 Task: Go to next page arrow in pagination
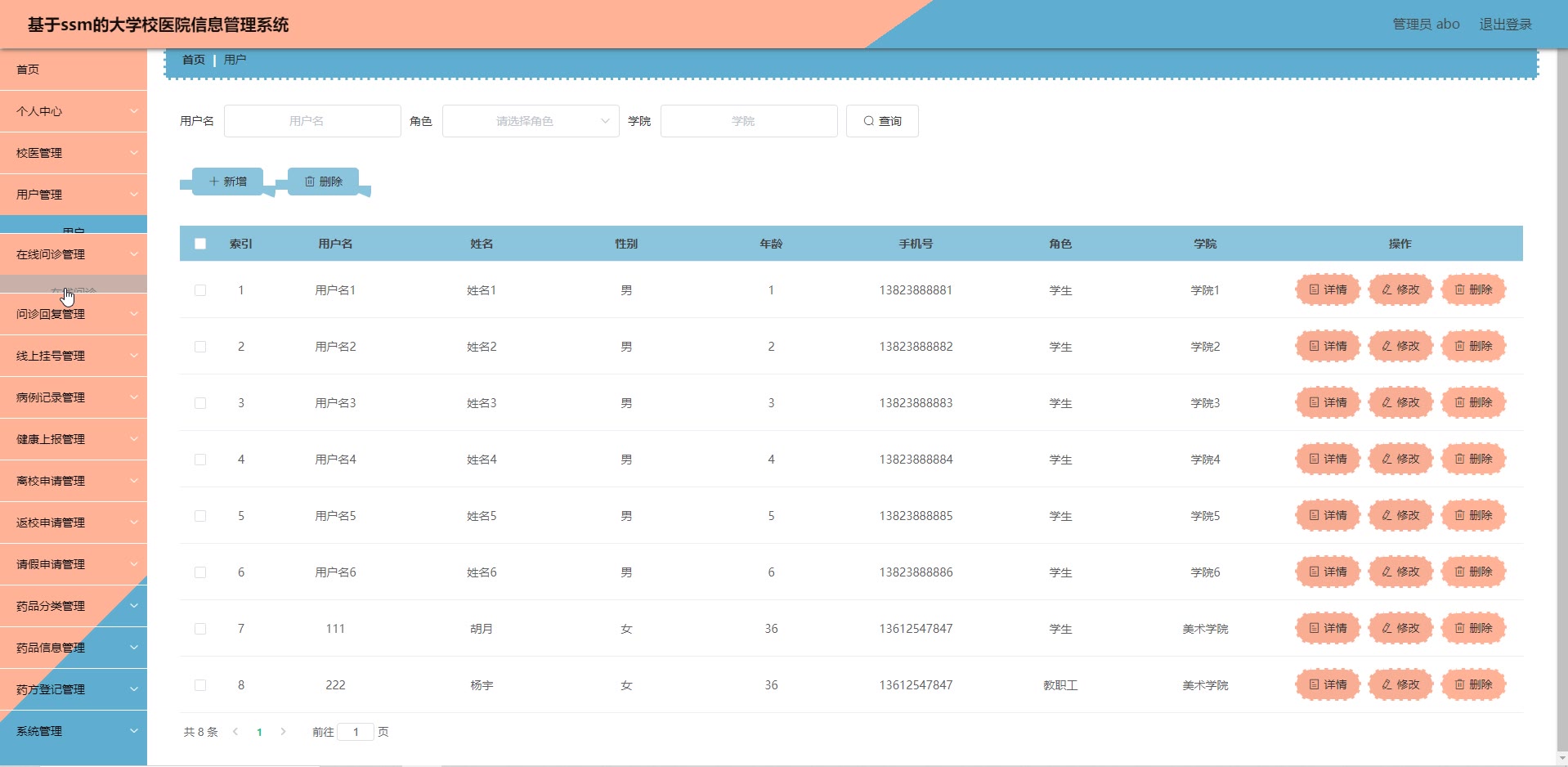[x=283, y=732]
